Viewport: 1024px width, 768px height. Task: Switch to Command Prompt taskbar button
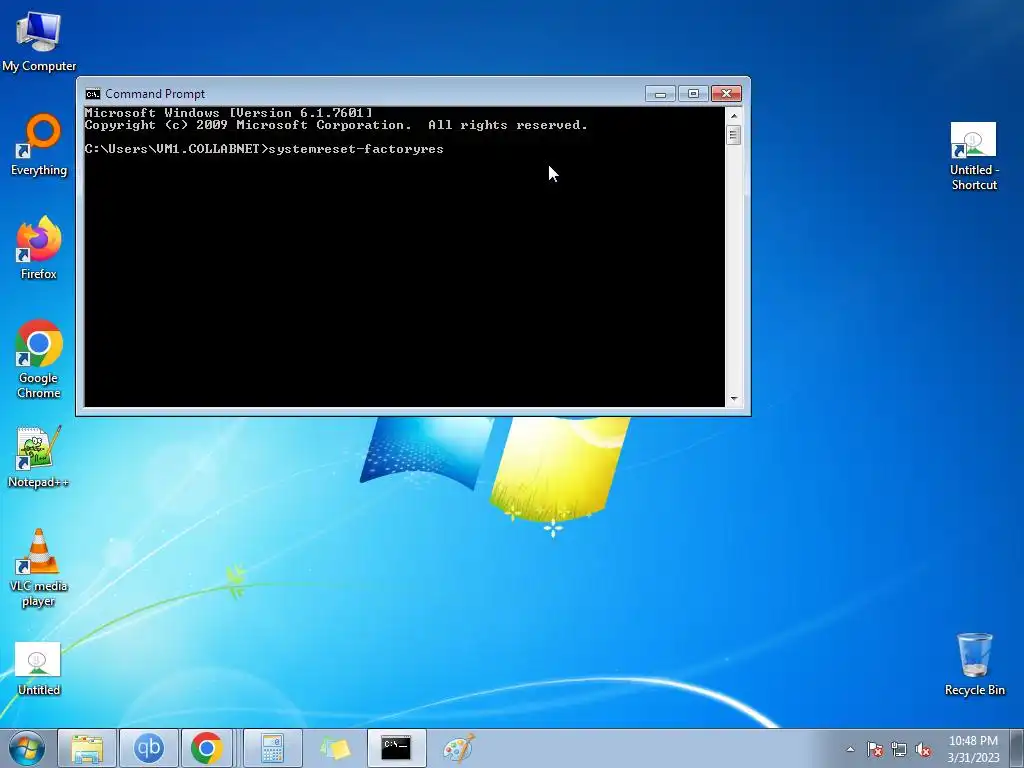396,748
